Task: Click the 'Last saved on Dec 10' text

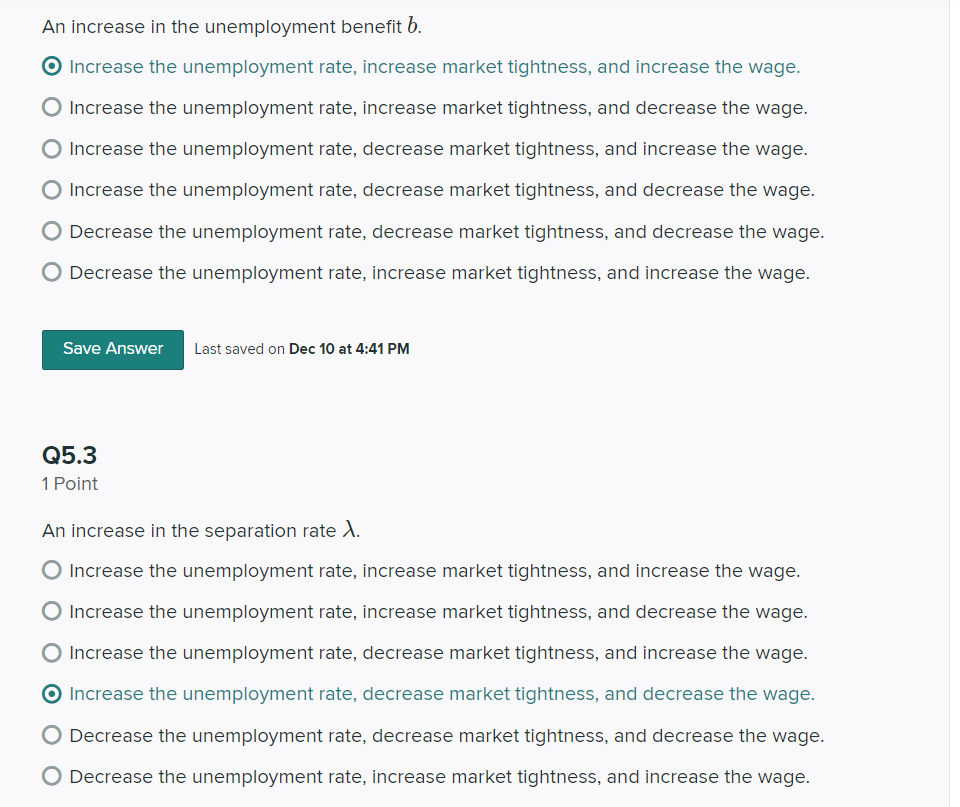Action: (x=301, y=349)
